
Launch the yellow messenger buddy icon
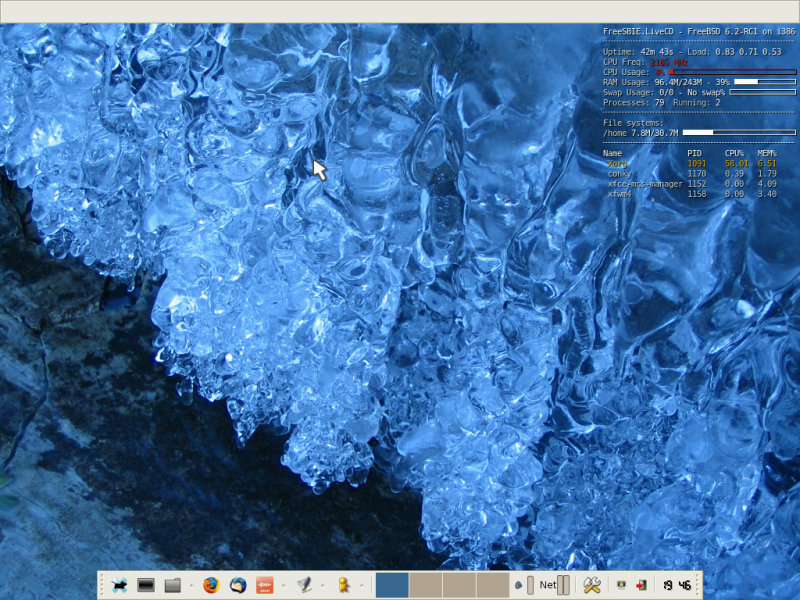pyautogui.click(x=342, y=585)
